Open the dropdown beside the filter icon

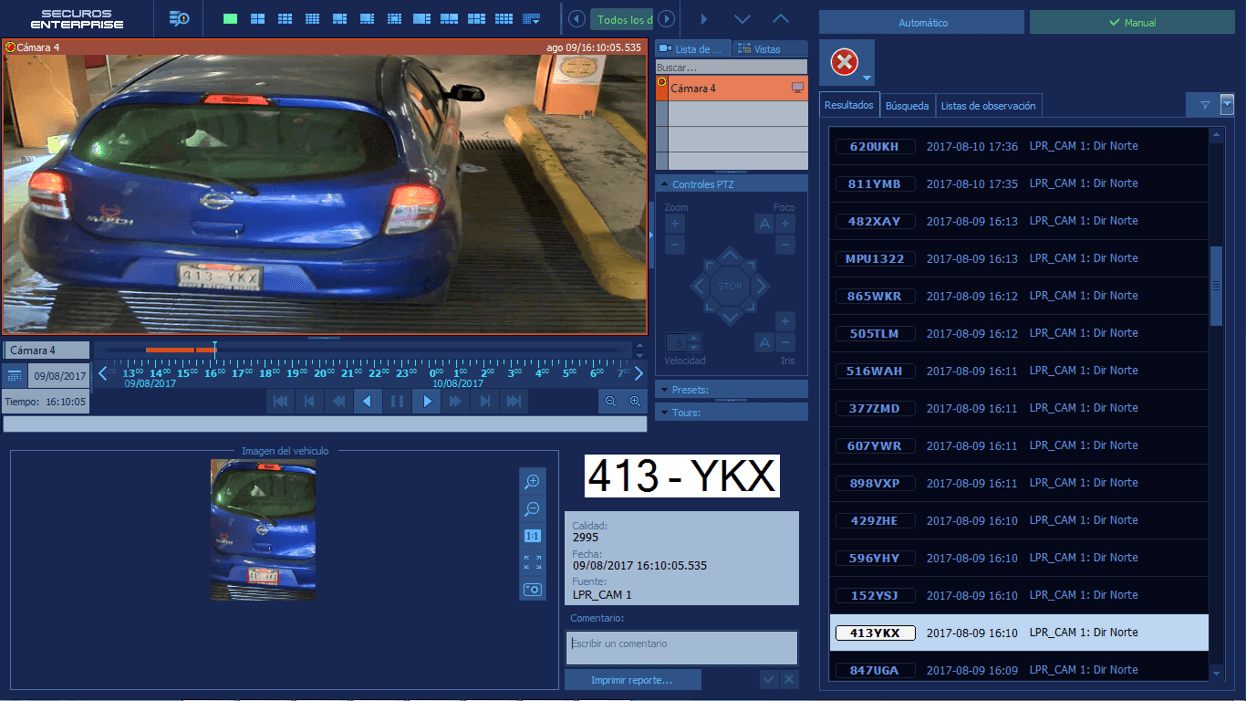1227,105
